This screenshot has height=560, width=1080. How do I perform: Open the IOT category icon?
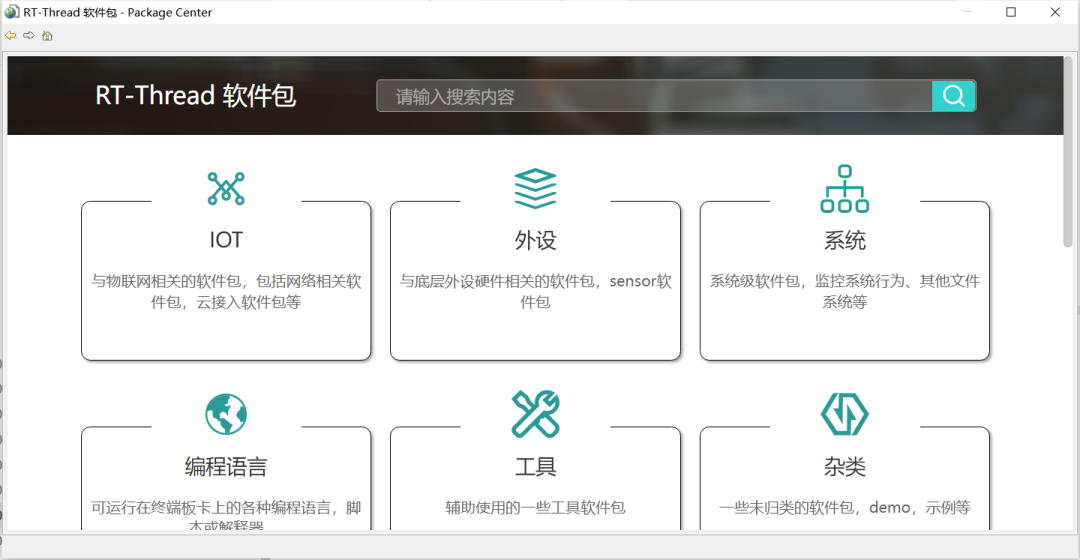(226, 188)
